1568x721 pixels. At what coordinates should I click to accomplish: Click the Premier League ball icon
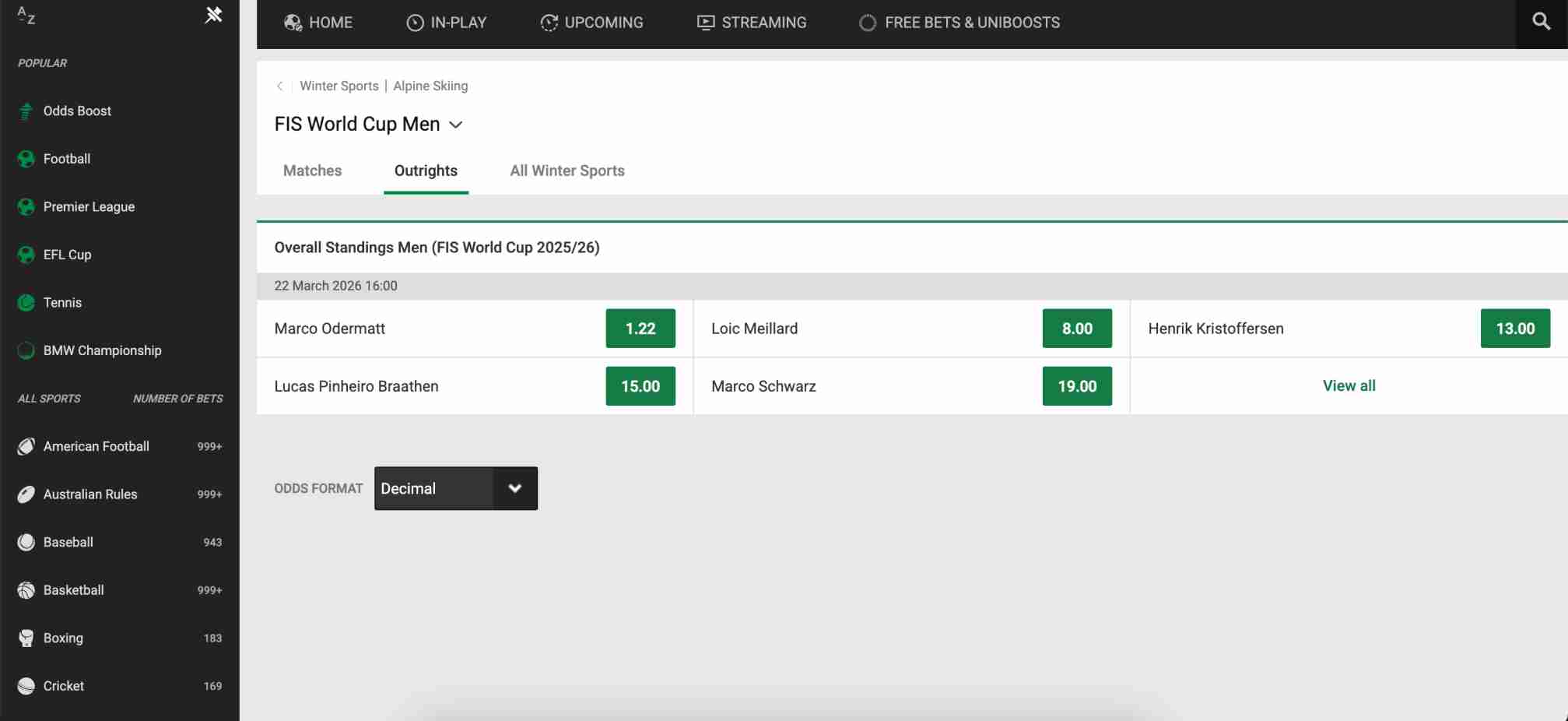[x=26, y=207]
